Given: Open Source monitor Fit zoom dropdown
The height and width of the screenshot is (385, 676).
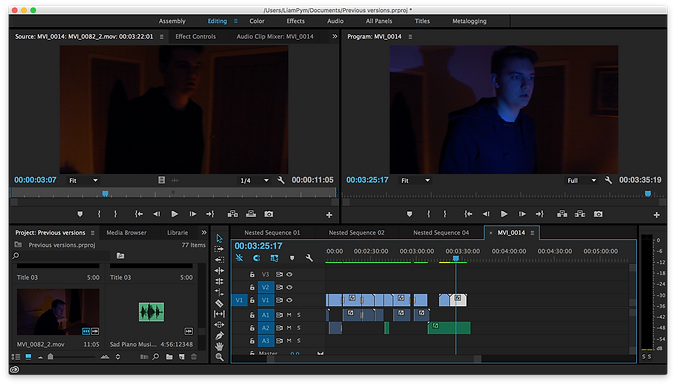Looking at the screenshot, I should (x=83, y=180).
